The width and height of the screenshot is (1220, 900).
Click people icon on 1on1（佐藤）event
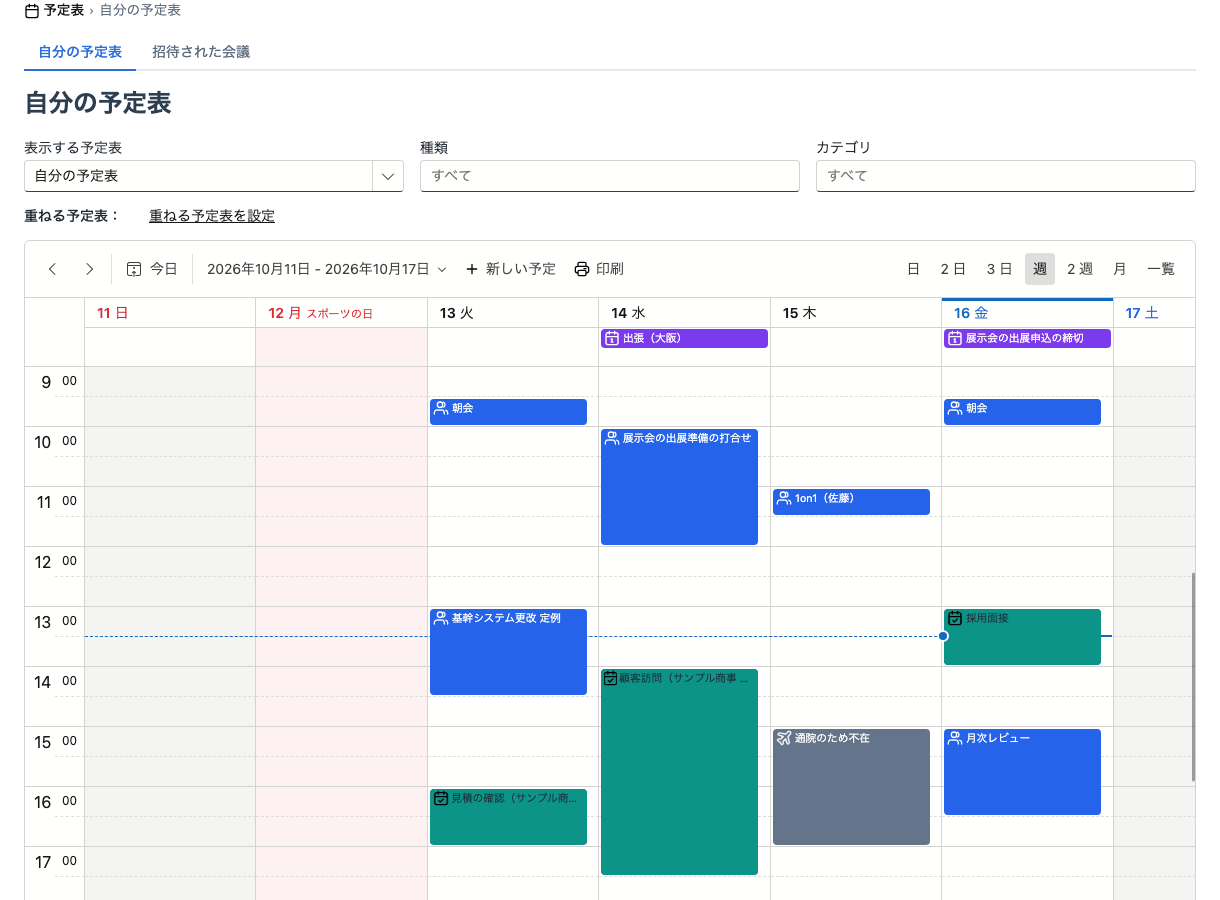783,498
